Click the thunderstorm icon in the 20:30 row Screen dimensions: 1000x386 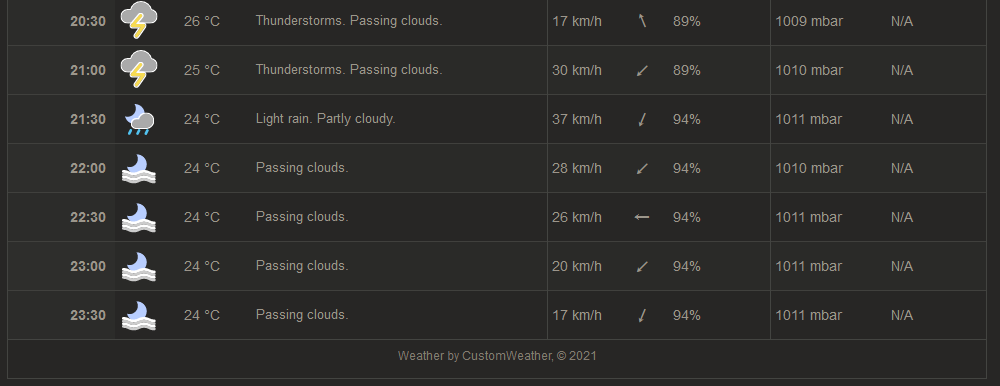139,20
